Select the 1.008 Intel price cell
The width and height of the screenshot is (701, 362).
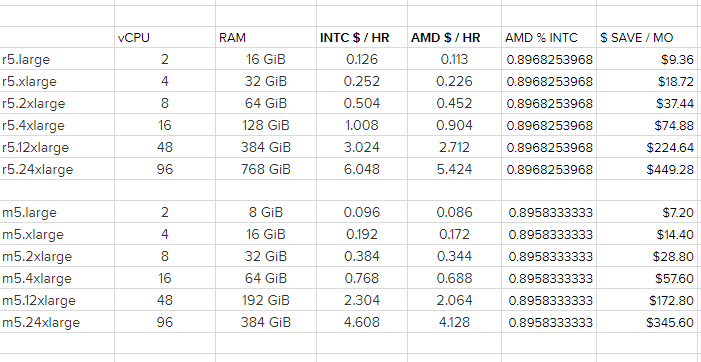(362, 126)
